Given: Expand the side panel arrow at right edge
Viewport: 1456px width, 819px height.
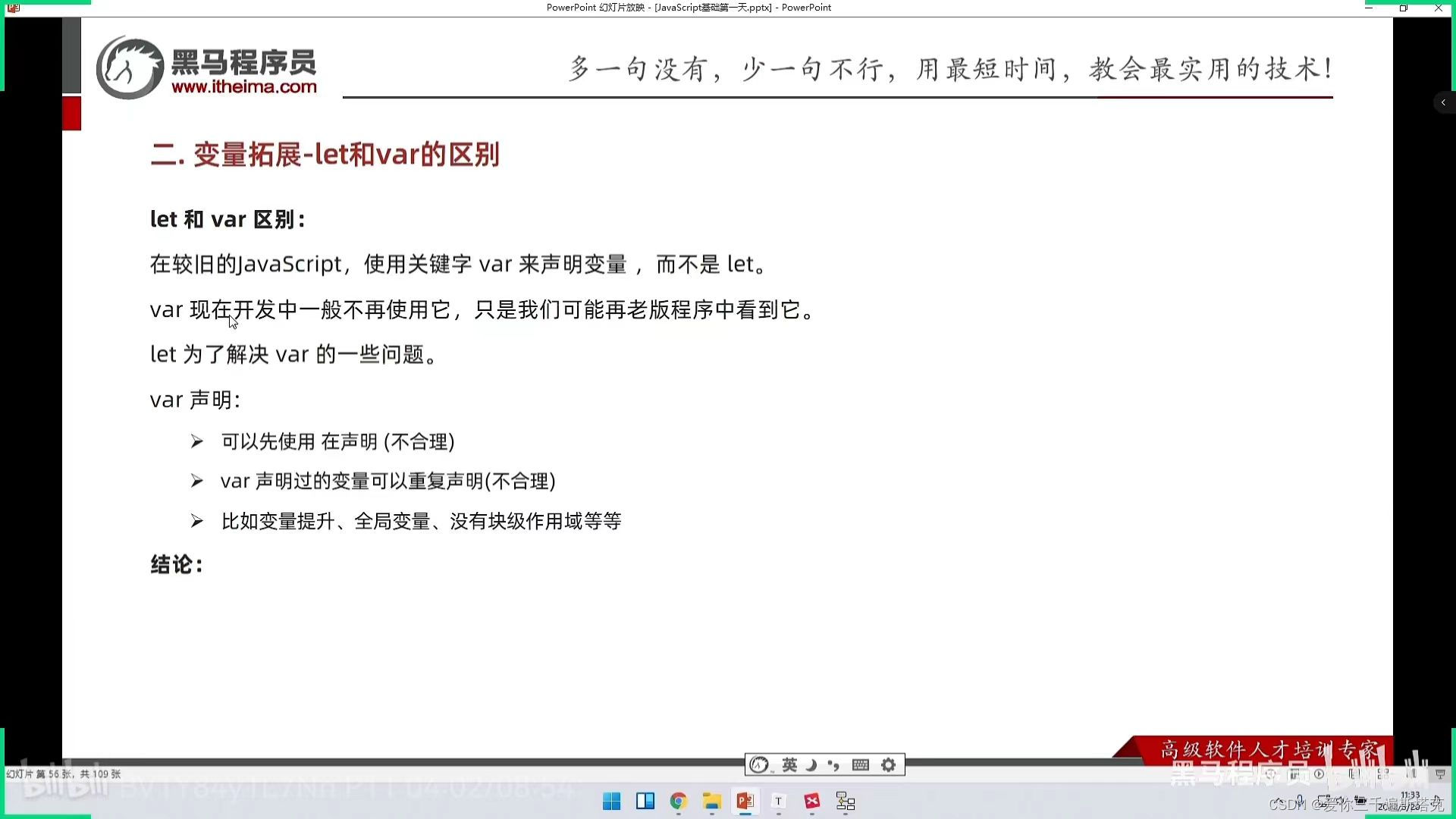Looking at the screenshot, I should [x=1443, y=102].
